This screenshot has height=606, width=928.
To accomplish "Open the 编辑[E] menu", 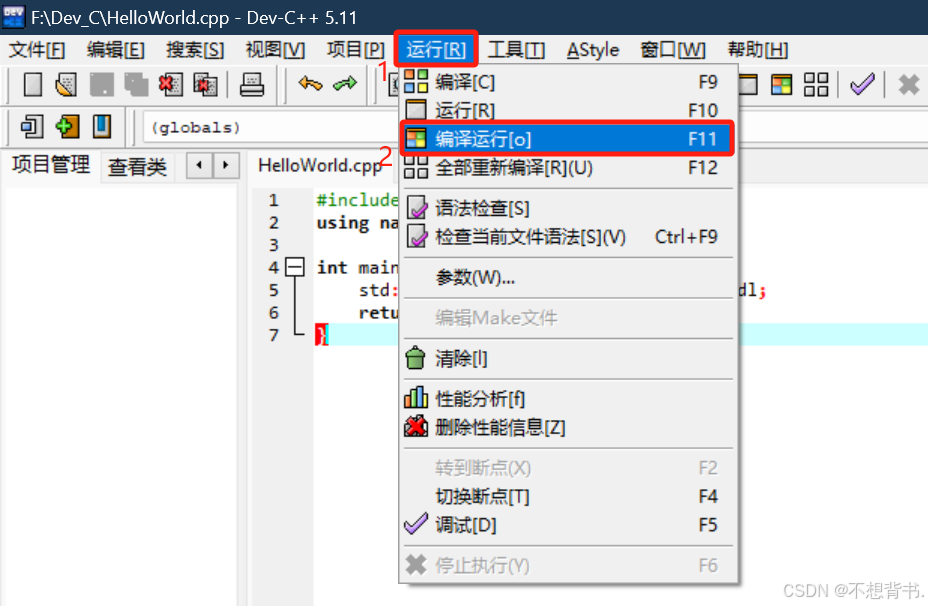I will 115,50.
